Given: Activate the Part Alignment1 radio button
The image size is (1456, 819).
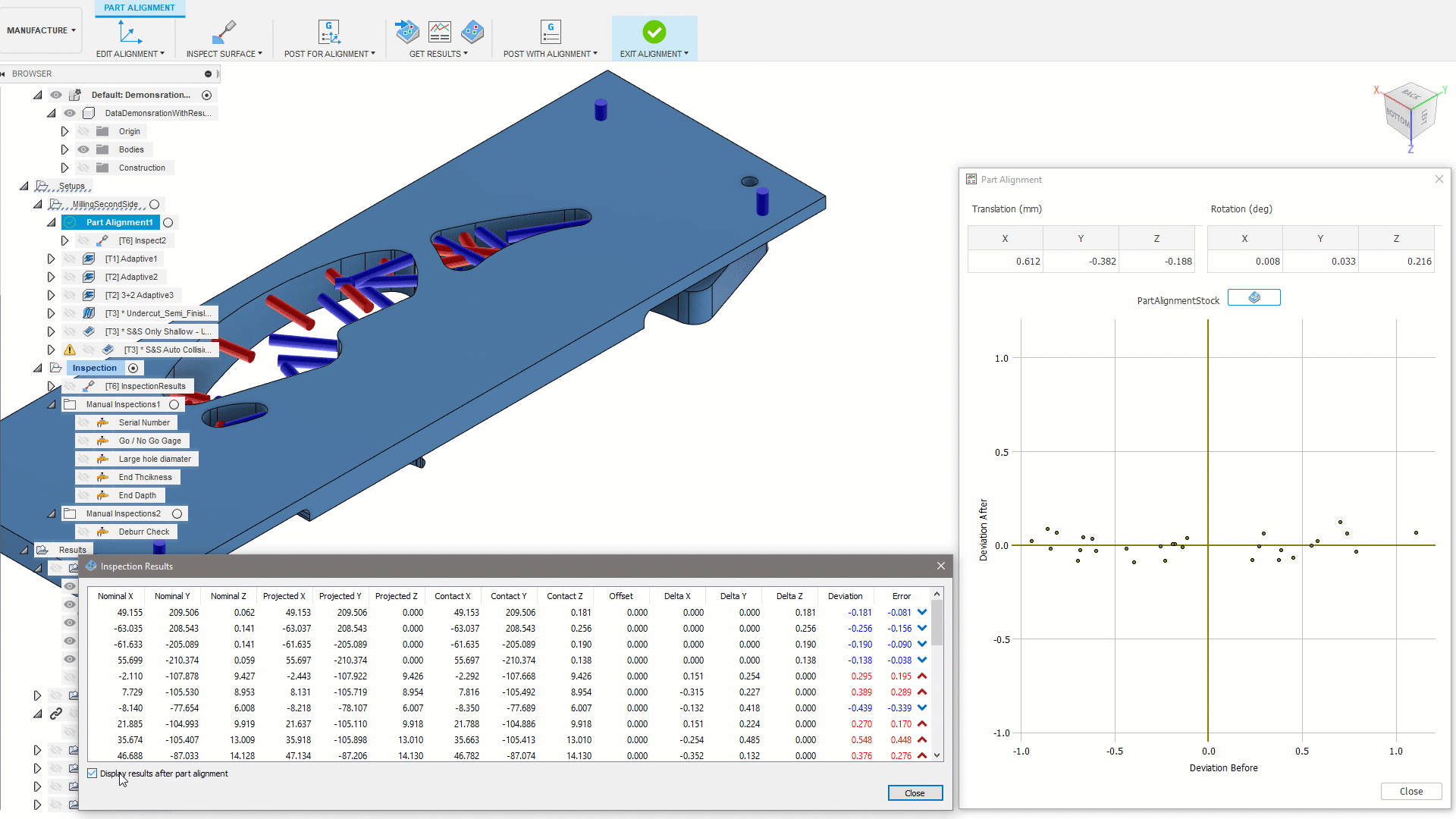Looking at the screenshot, I should coord(168,222).
